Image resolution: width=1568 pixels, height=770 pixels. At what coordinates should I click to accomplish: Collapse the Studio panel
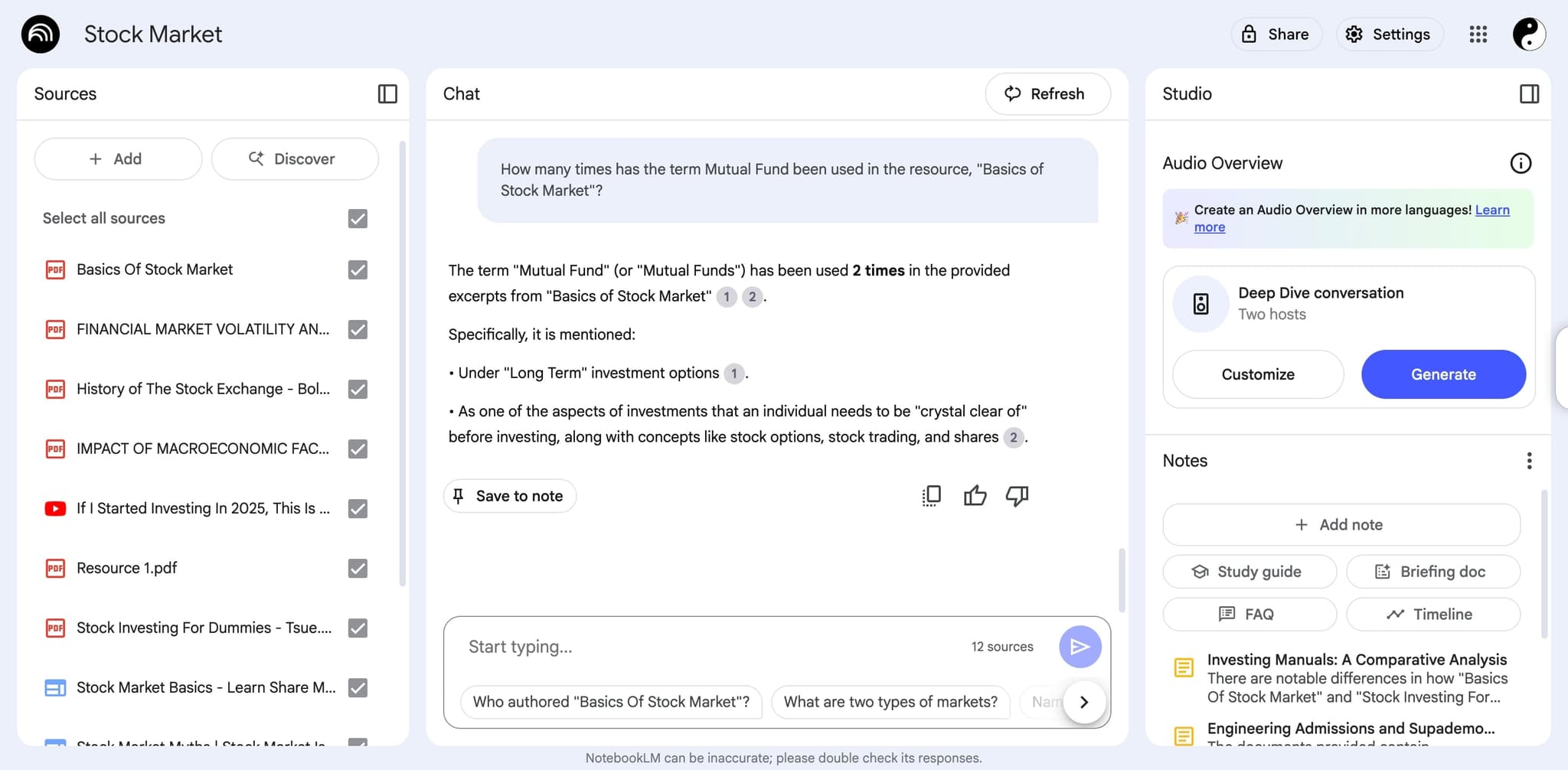click(1529, 93)
